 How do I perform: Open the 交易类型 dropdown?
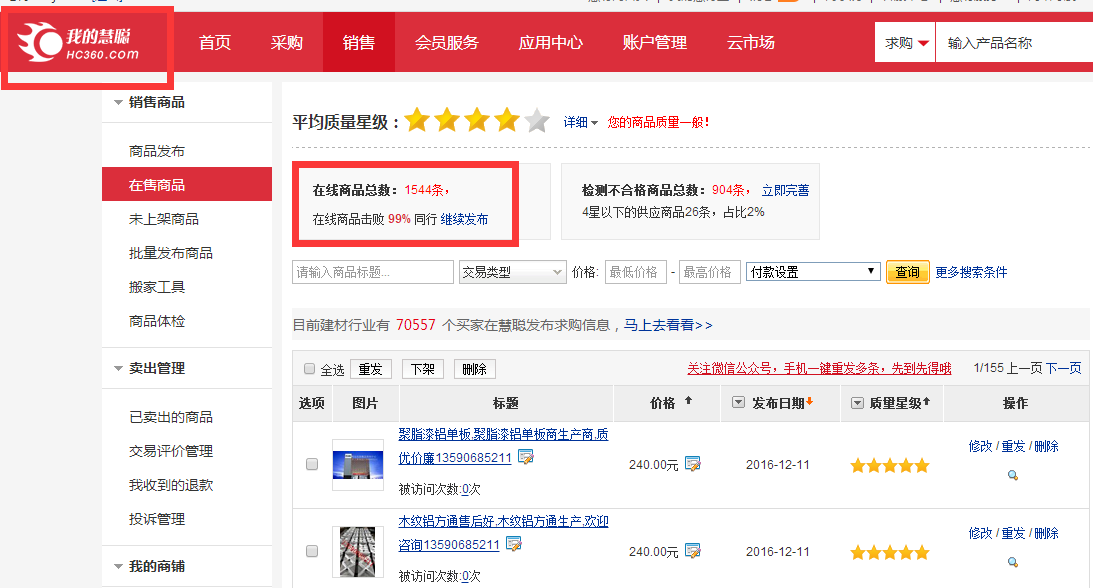click(512, 271)
